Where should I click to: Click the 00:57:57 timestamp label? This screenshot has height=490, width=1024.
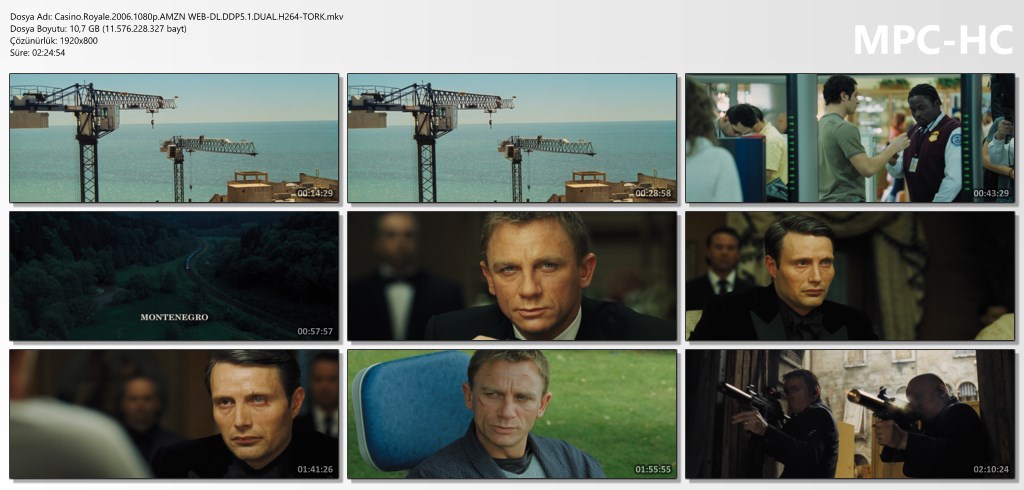(315, 331)
